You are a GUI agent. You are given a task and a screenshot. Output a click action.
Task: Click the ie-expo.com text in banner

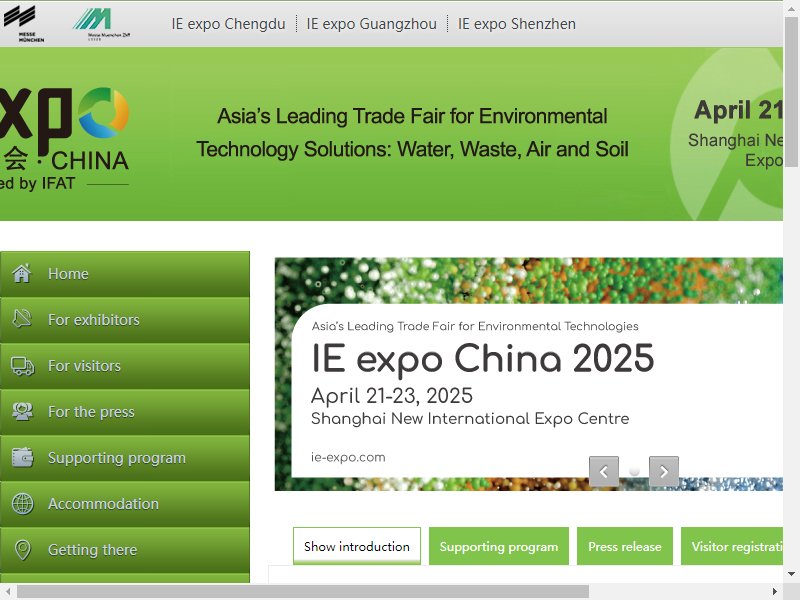[348, 457]
